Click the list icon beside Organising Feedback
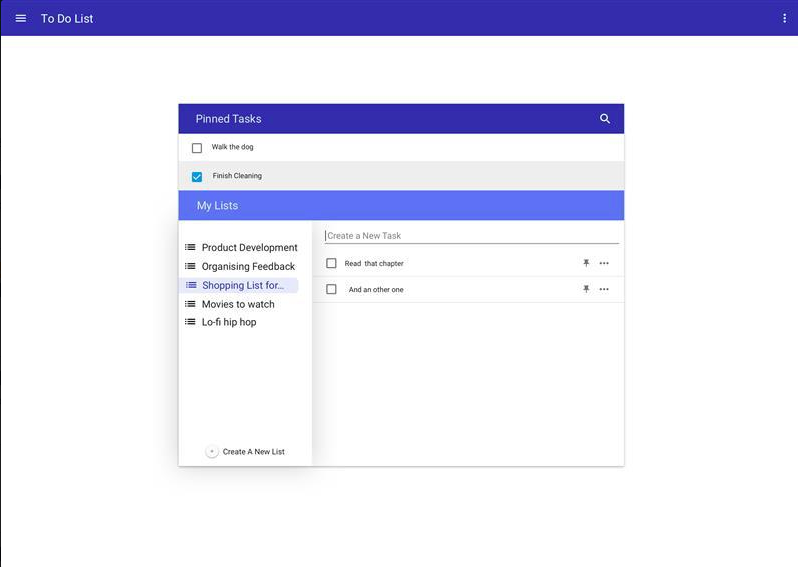Viewport: 798px width, 567px height. click(x=190, y=266)
